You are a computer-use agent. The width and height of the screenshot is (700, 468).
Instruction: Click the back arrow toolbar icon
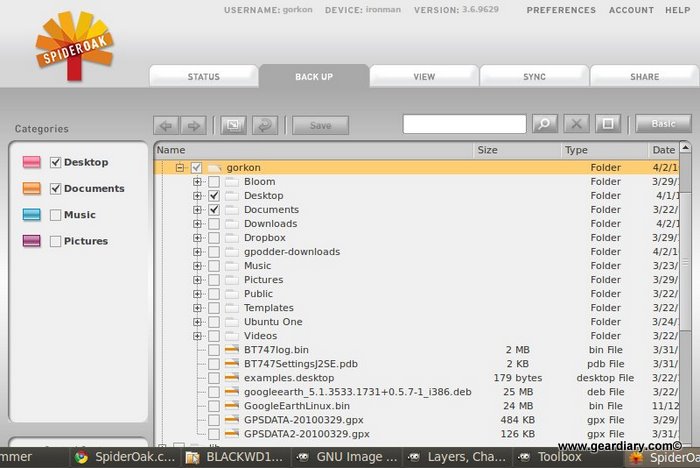point(166,125)
